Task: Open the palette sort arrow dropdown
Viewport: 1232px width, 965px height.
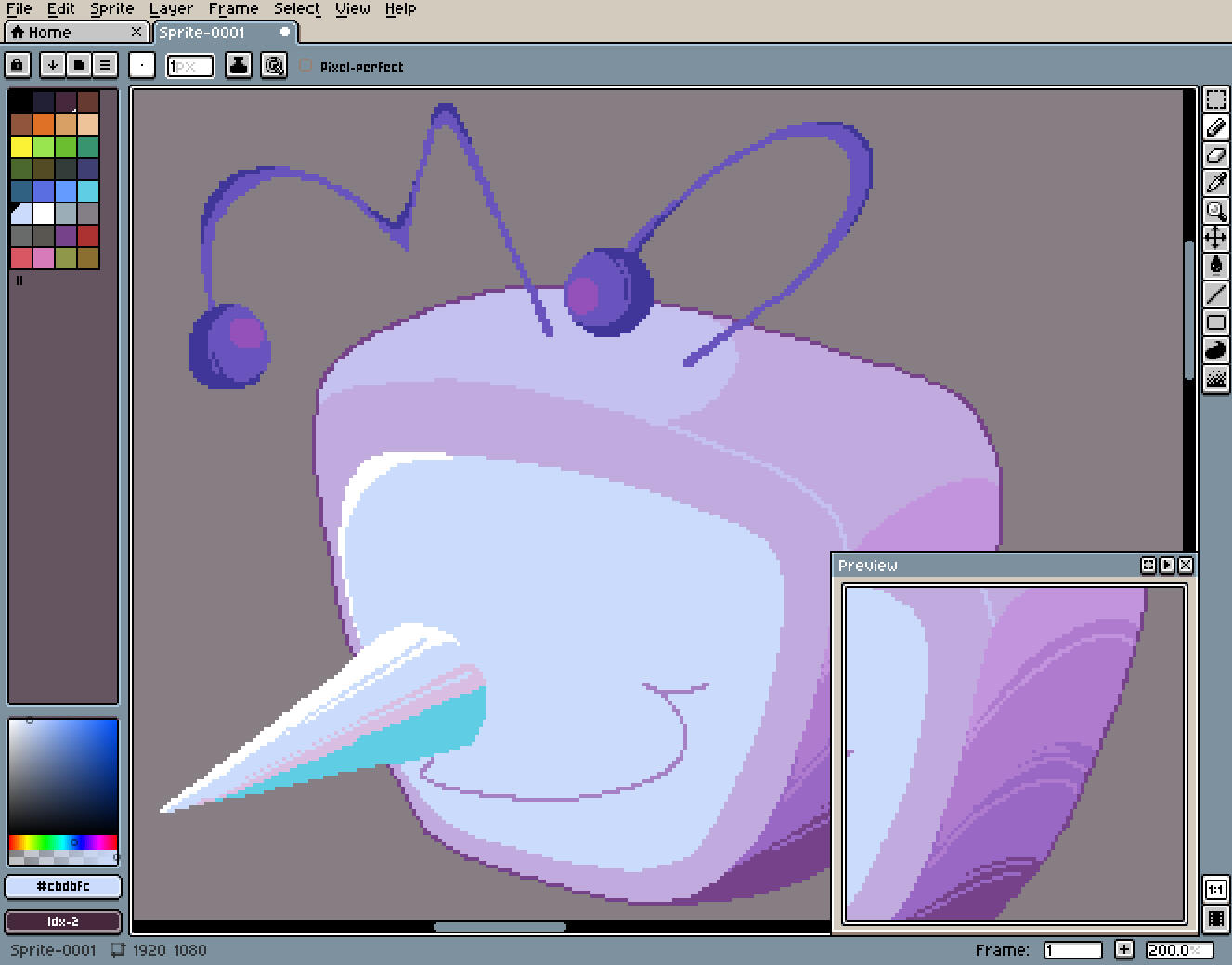Action: coord(53,65)
